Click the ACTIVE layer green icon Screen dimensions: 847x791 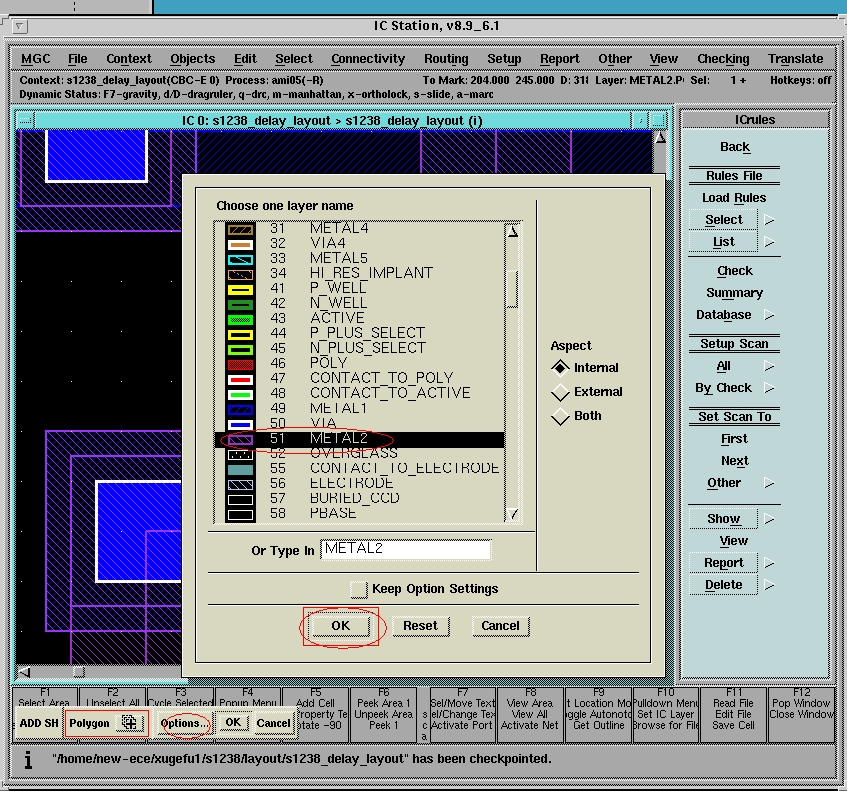(x=240, y=318)
